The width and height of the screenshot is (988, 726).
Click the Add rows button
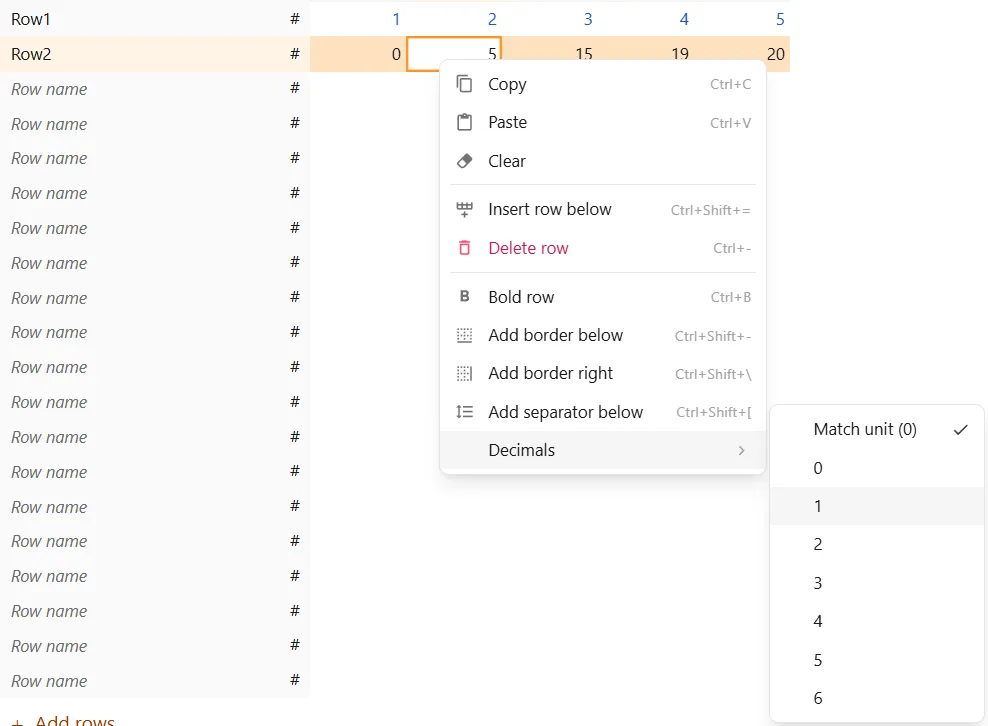tap(63, 720)
